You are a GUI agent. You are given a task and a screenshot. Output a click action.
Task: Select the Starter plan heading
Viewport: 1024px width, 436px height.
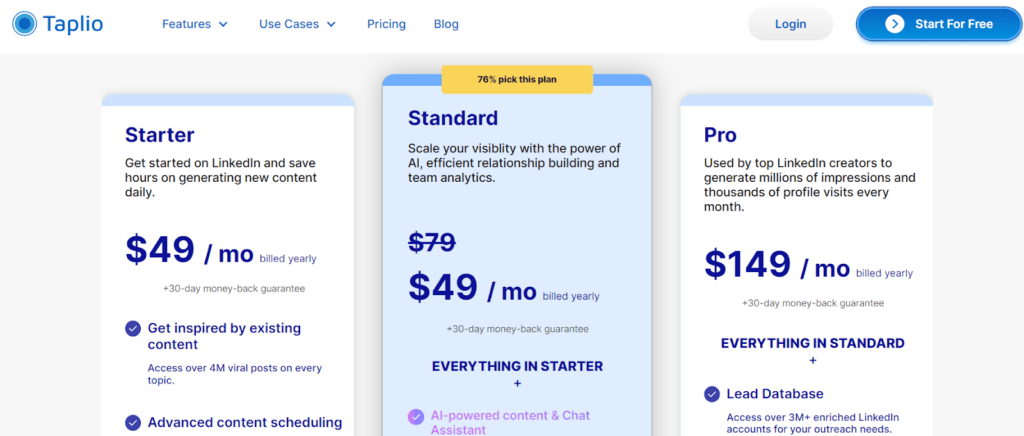coord(159,134)
